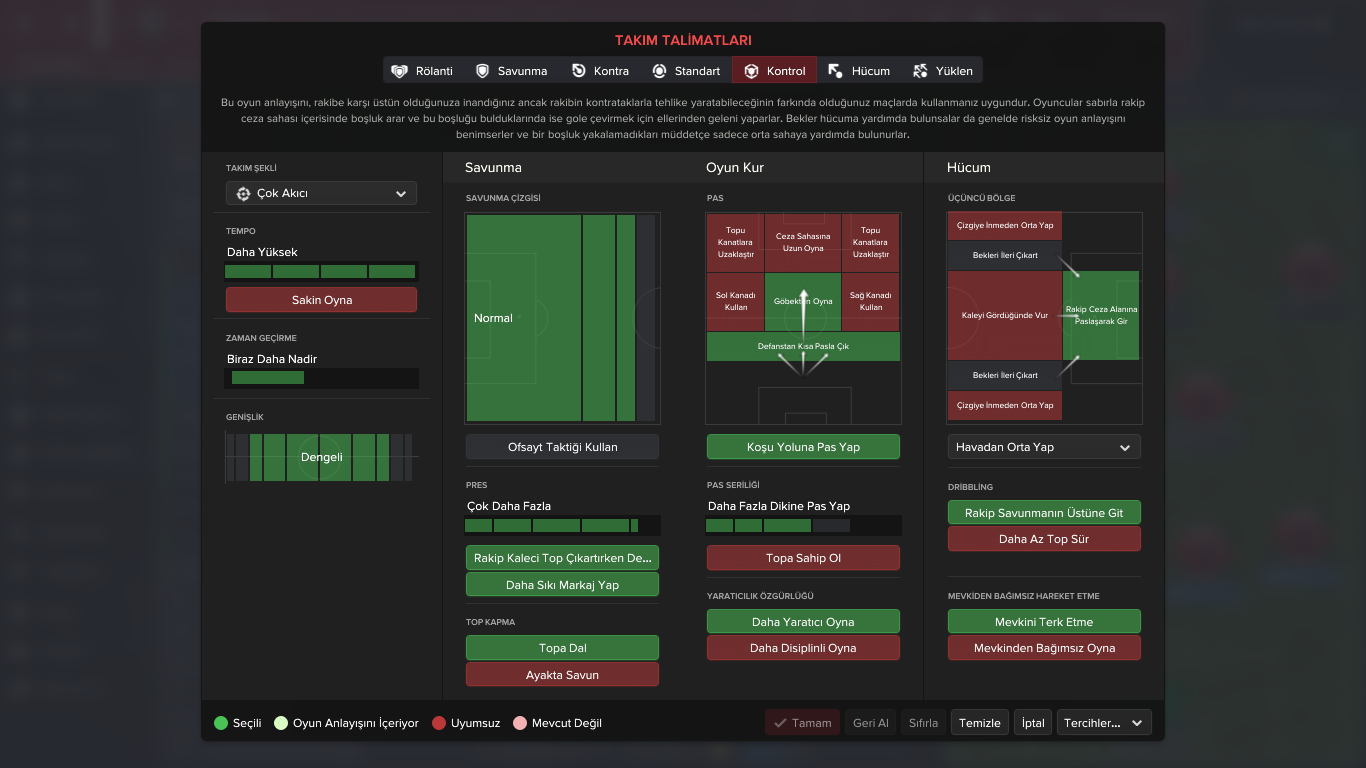Toggle Rakip Ceza Alanına Paslaşarak Gir tile
This screenshot has height=768, width=1366.
click(1101, 315)
